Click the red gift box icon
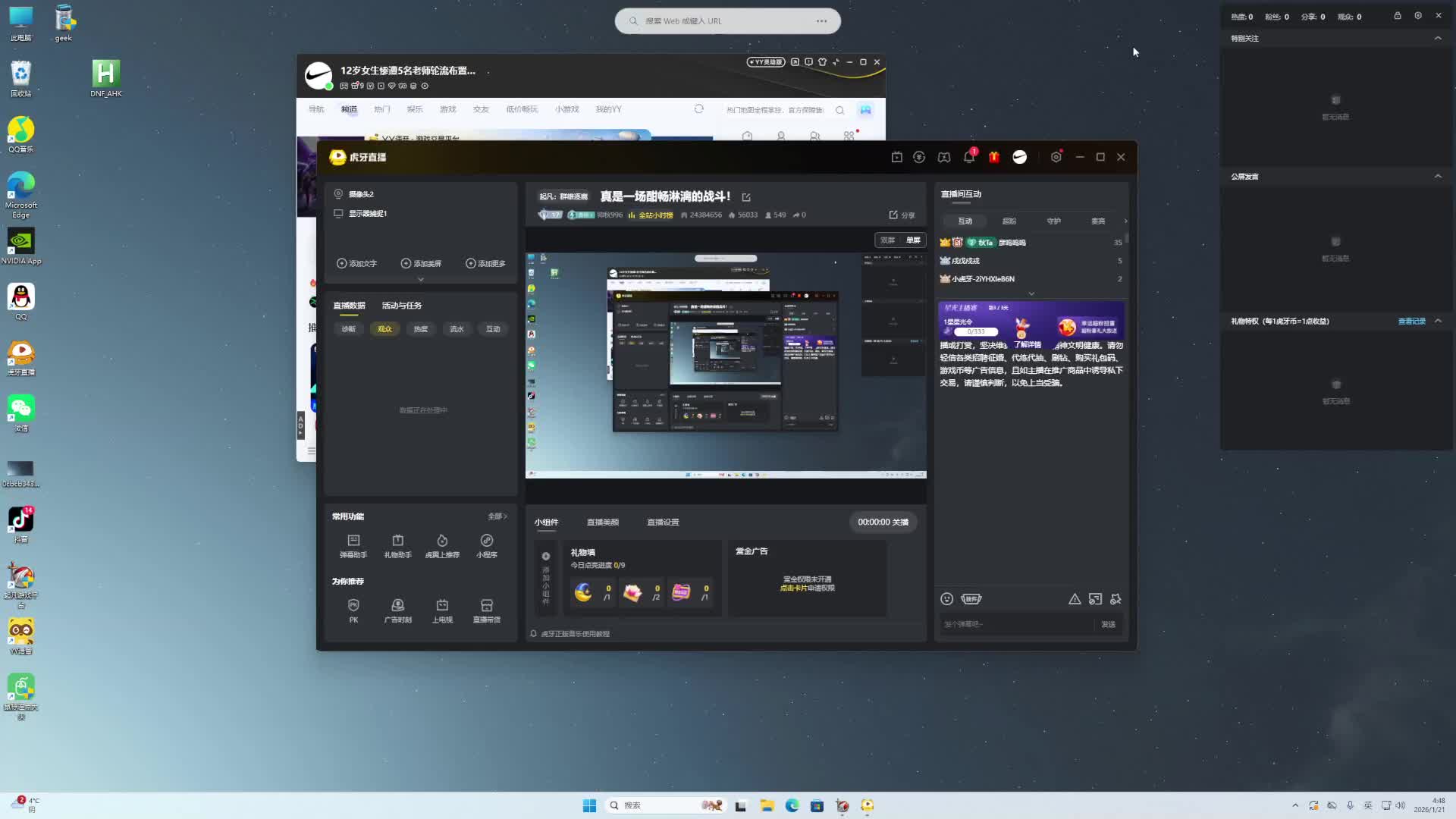Screen dimensions: 1456x819 pyautogui.click(x=994, y=157)
